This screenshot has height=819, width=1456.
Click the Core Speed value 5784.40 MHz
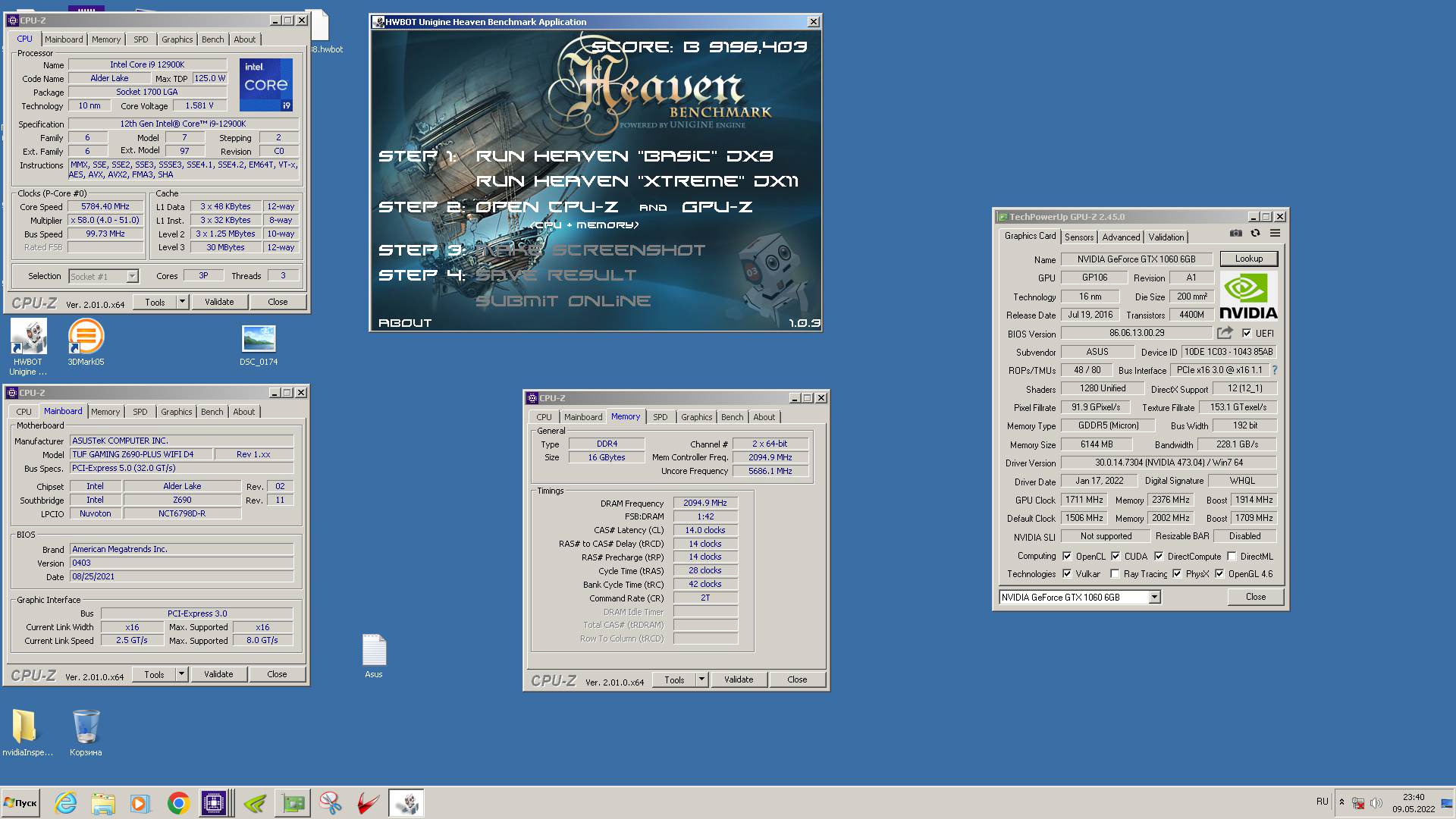point(105,206)
